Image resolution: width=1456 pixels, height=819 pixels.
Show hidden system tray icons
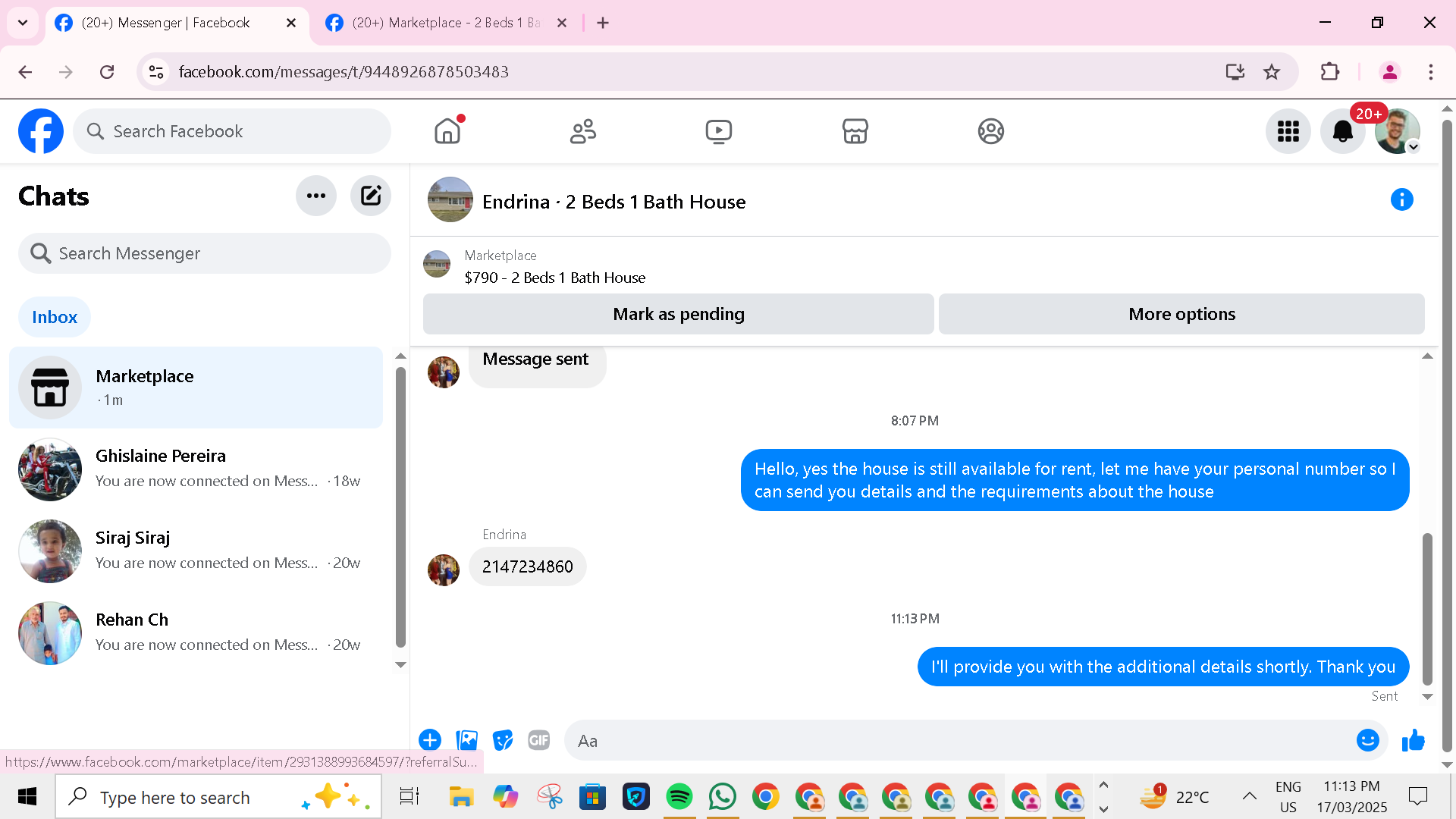point(1249,797)
